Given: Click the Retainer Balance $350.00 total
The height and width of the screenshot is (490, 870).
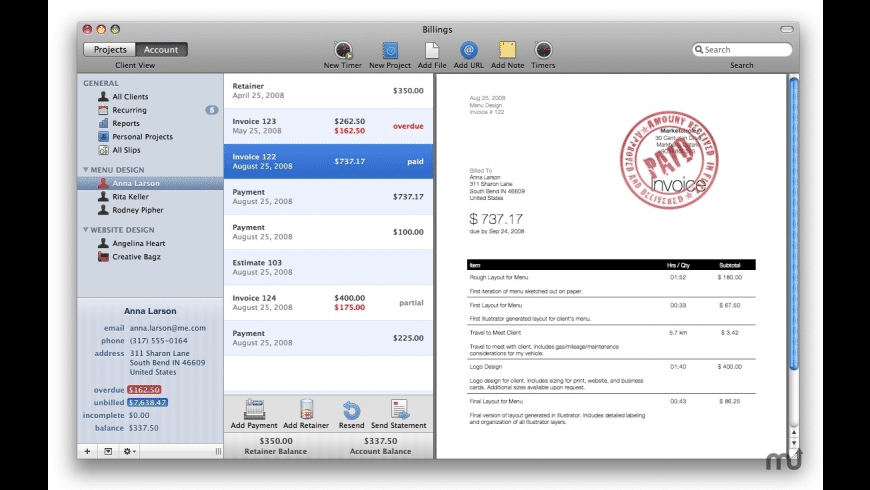Looking at the screenshot, I should [276, 441].
